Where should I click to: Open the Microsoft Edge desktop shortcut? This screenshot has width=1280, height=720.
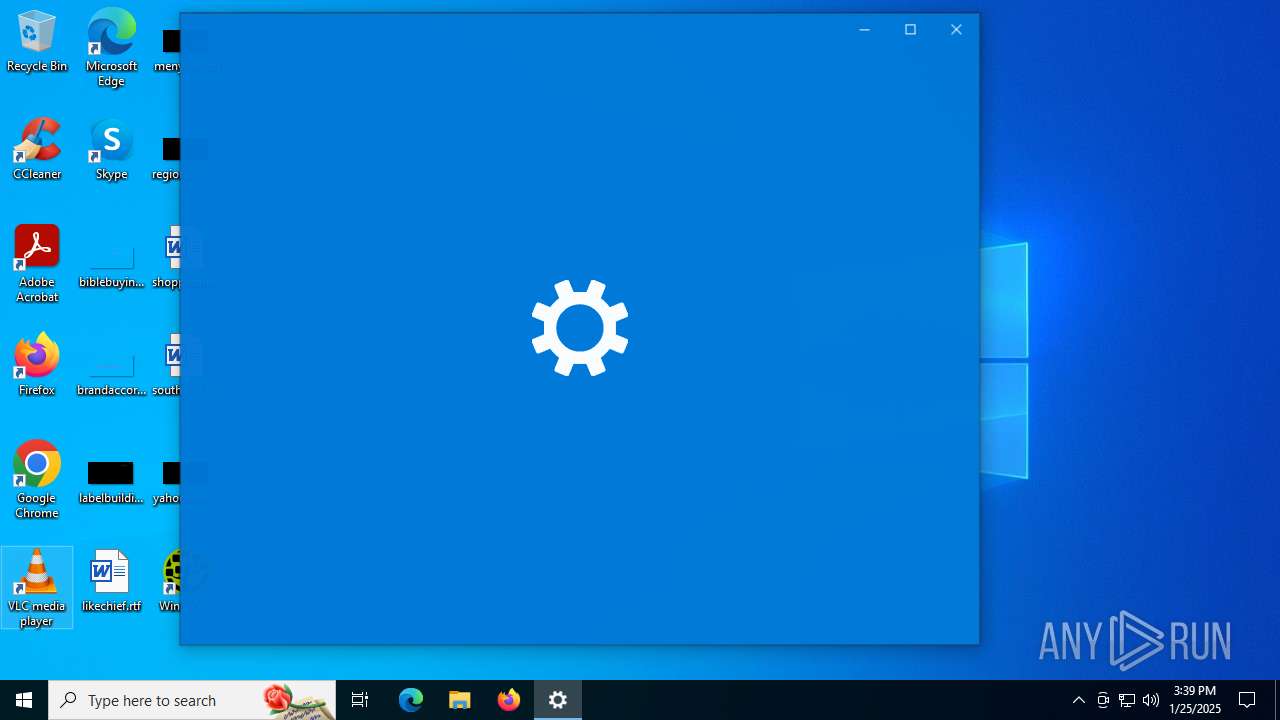pos(111,47)
